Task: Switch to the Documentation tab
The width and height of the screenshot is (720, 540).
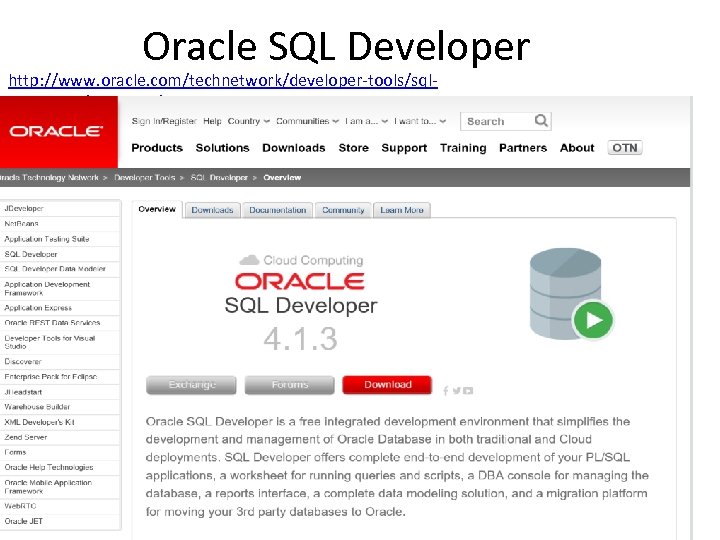Action: point(277,210)
